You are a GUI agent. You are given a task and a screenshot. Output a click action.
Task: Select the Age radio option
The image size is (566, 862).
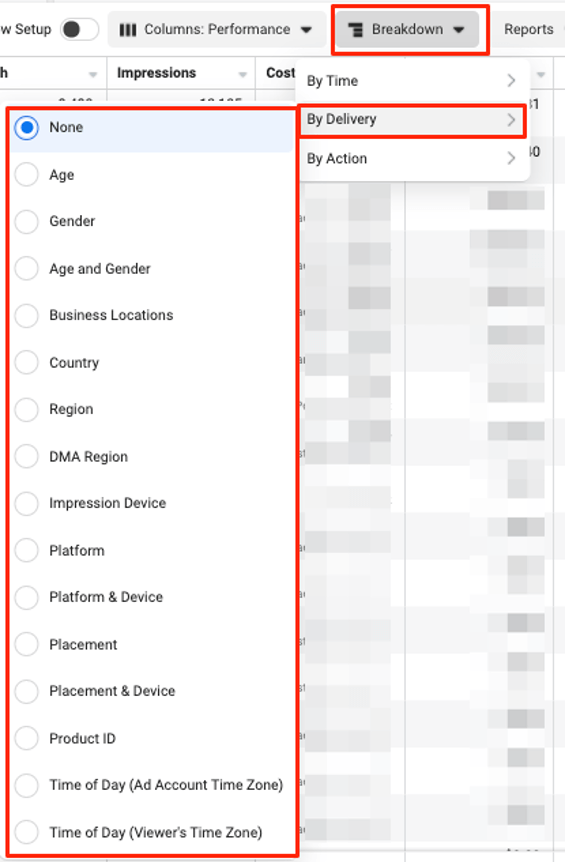pyautogui.click(x=26, y=175)
